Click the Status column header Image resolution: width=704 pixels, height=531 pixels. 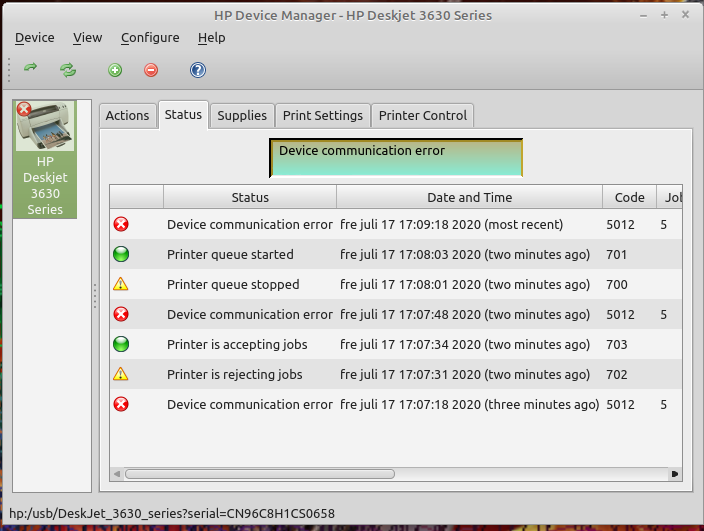[x=250, y=197]
